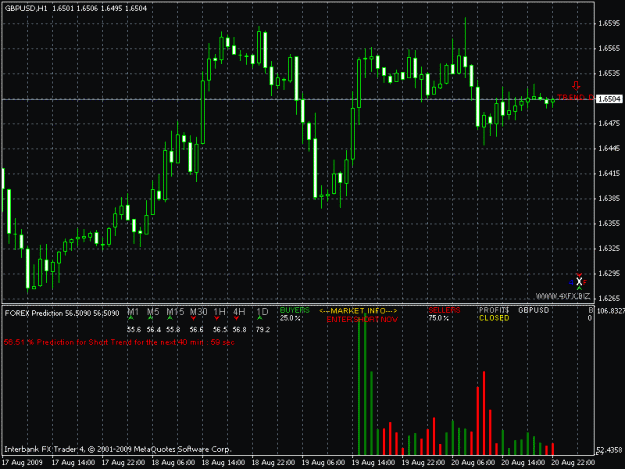Click the highlighted 1.6504 current price tag
Screen dimensions: 625x469
pyautogui.click(x=609, y=99)
